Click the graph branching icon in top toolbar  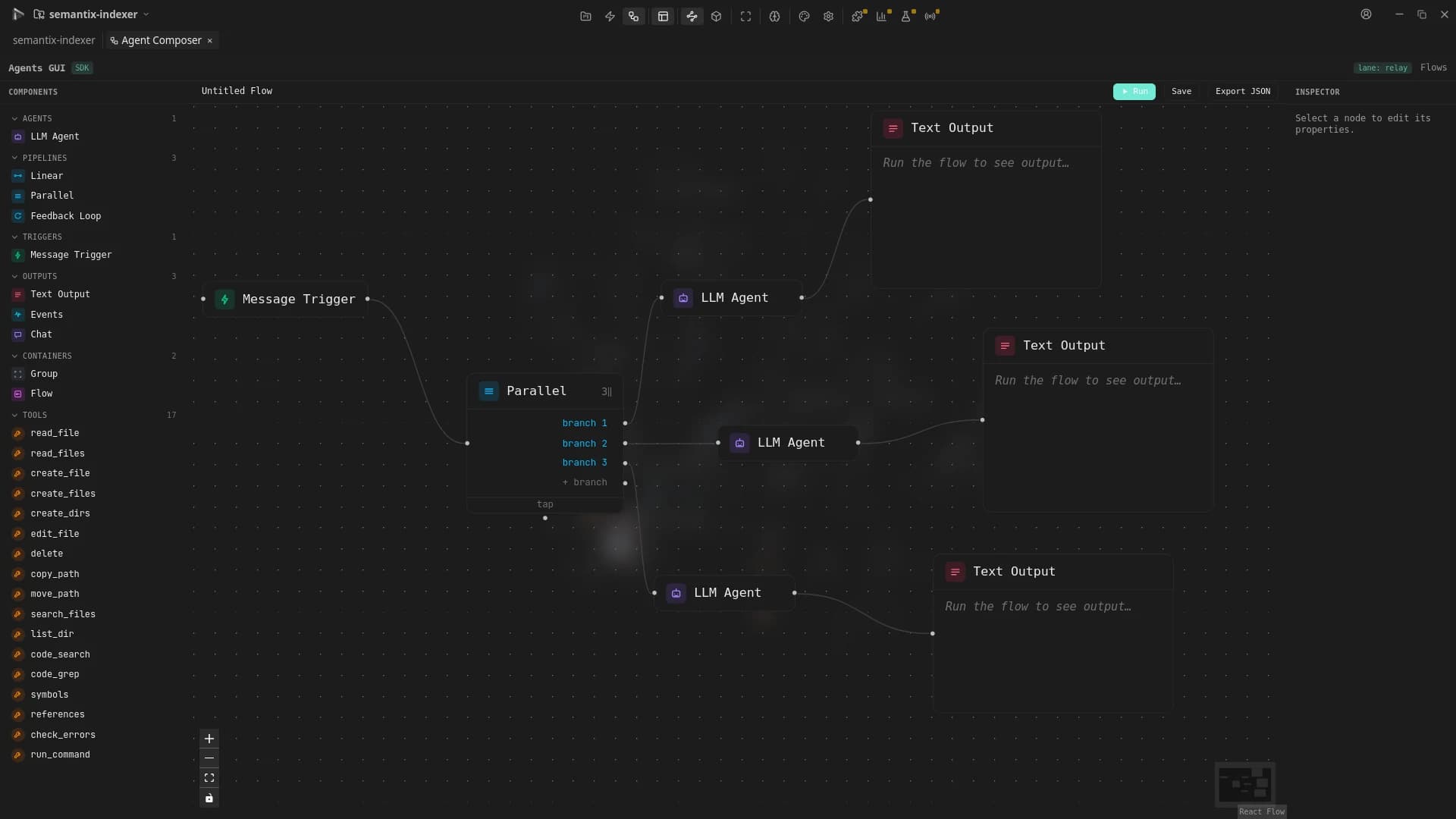[x=692, y=16]
